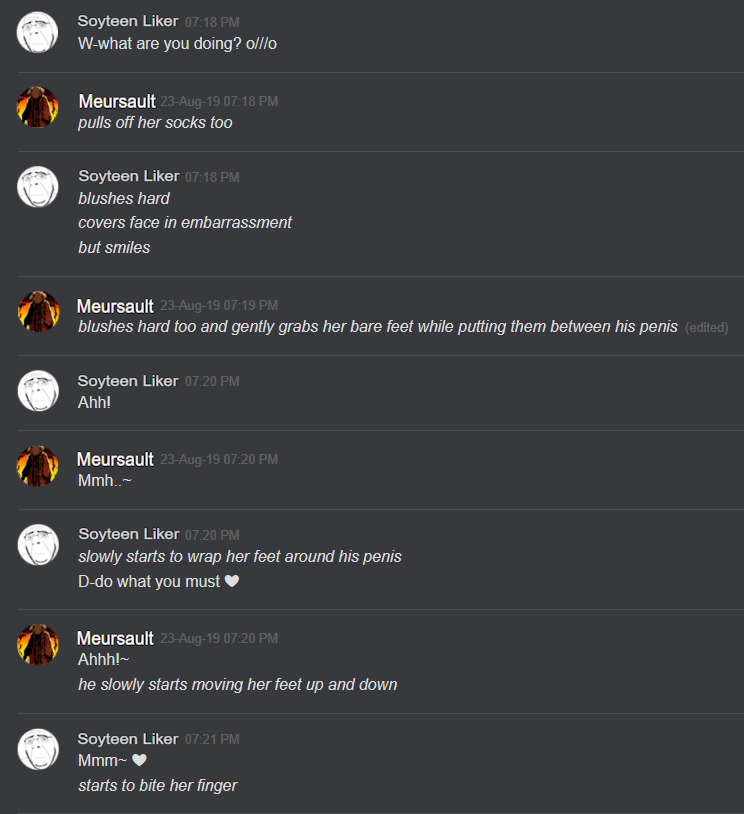Image resolution: width=744 pixels, height=814 pixels.
Task: Open Meursault's avatar beside the 'Ahhh!~' message
Action: pyautogui.click(x=37, y=644)
